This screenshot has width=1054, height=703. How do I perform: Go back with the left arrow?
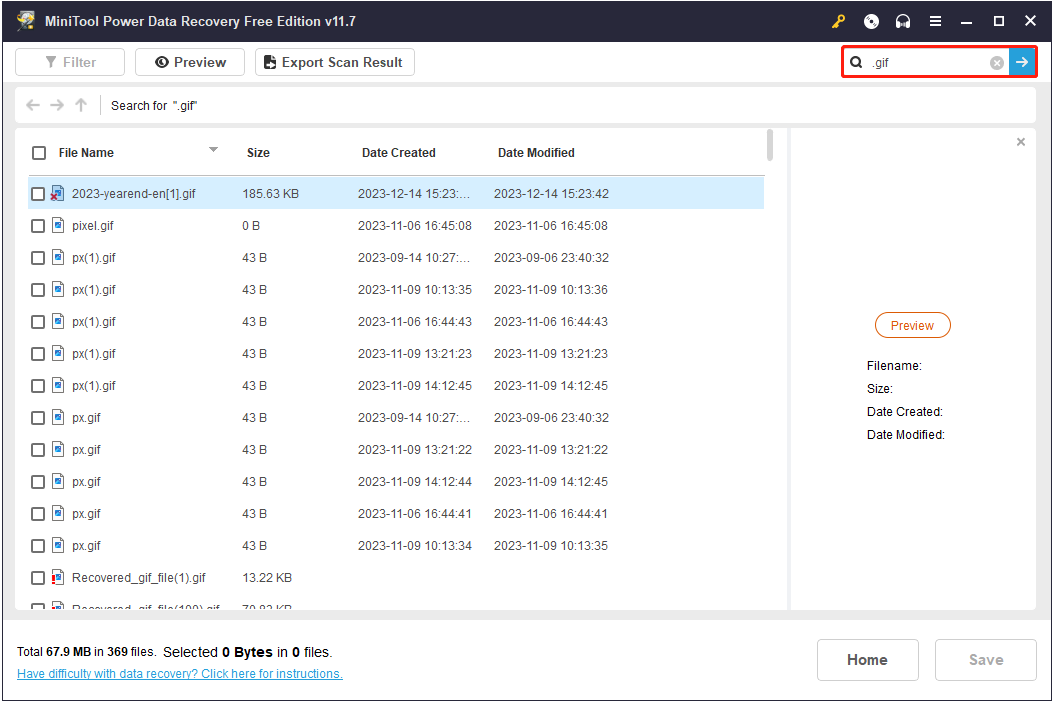click(32, 106)
